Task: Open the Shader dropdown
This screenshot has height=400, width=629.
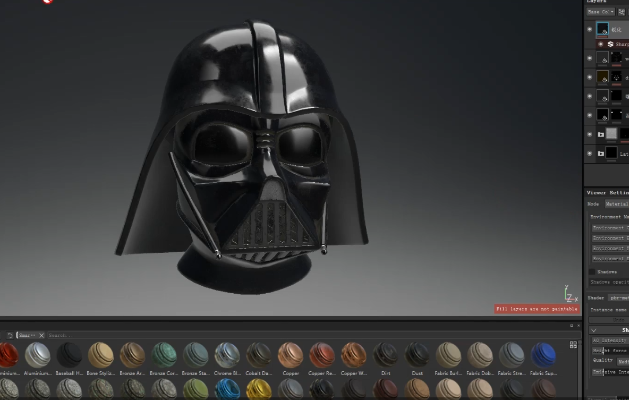Action: 619,298
